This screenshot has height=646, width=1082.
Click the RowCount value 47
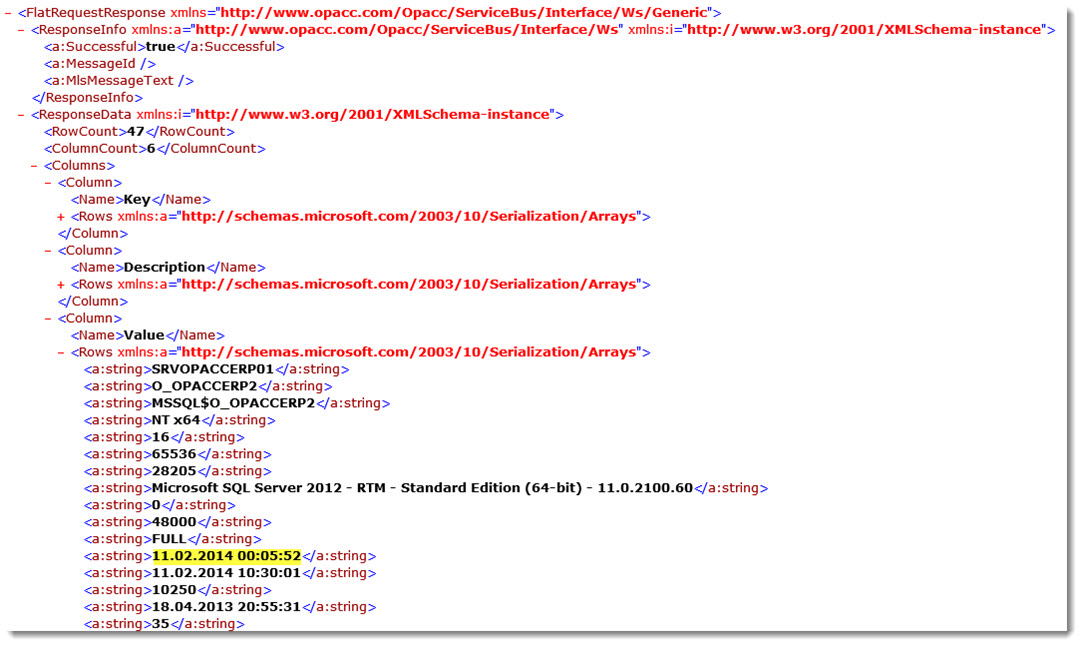(135, 131)
